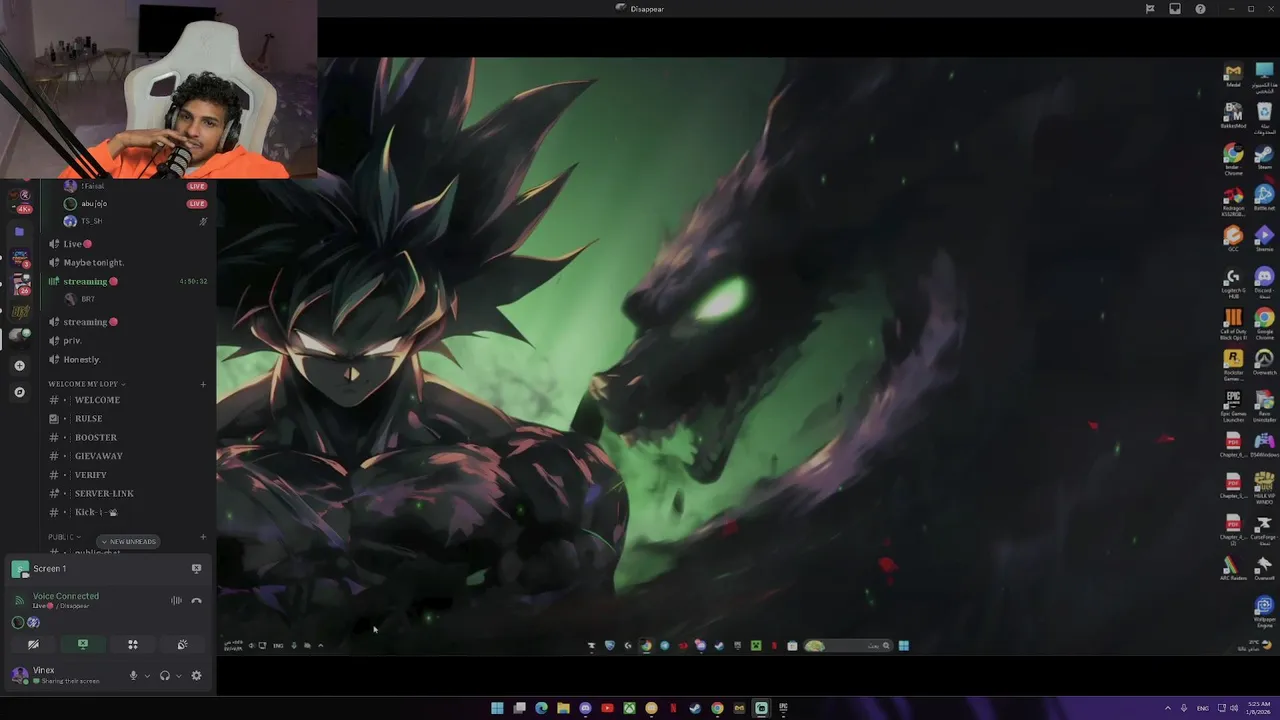Image resolution: width=1280 pixels, height=720 pixels.
Task: Collapse the WELCOME MY LOPY category
Action: tap(86, 384)
